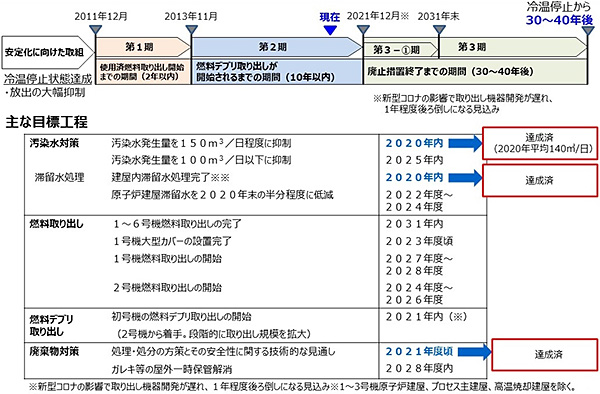Click the 2021年12月※ timeline triangle marker
The image size is (600, 394).
[x=363, y=30]
